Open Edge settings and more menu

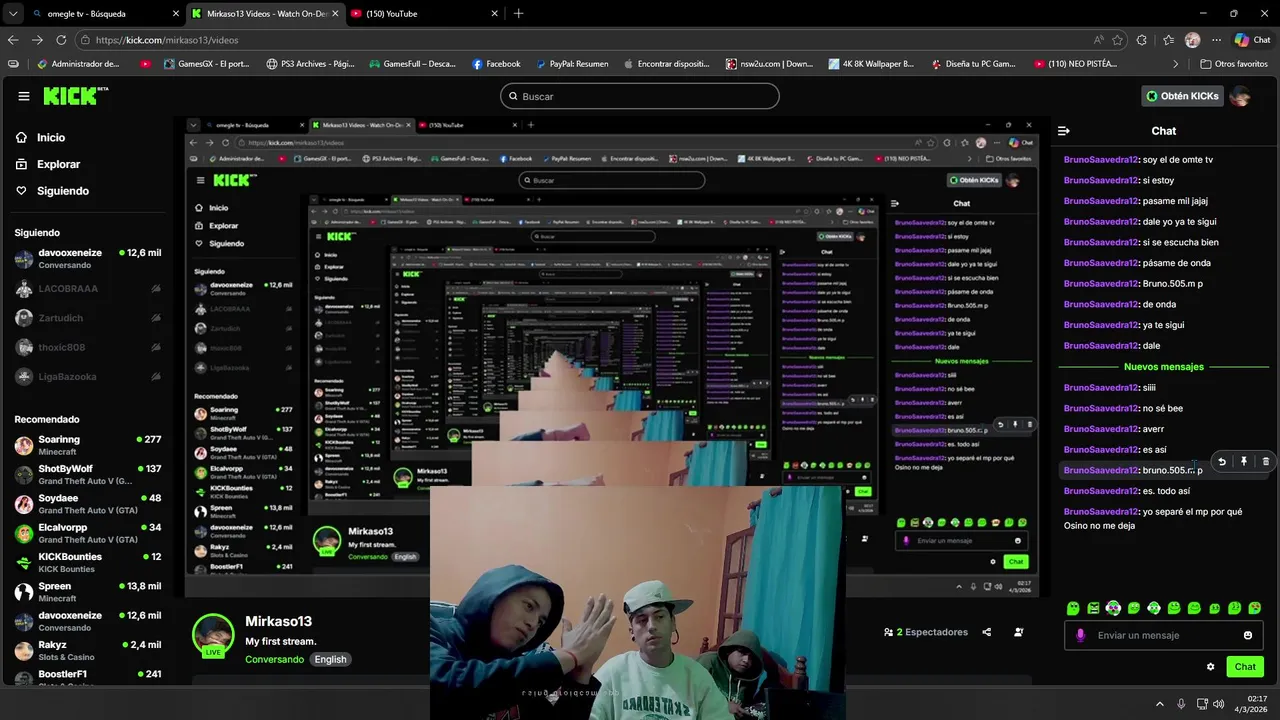[x=1217, y=40]
